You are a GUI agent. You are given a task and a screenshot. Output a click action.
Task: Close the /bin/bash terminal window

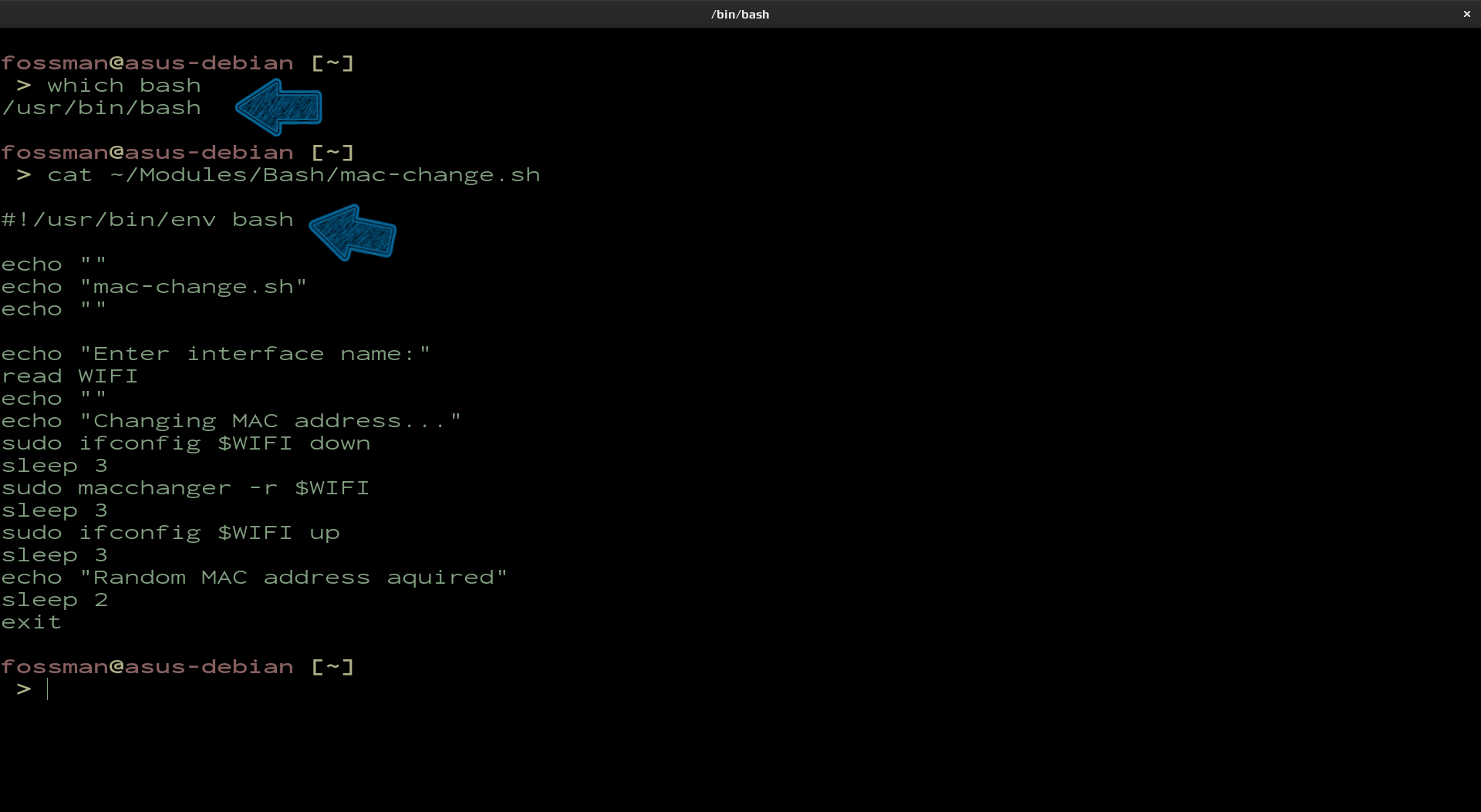[1466, 14]
